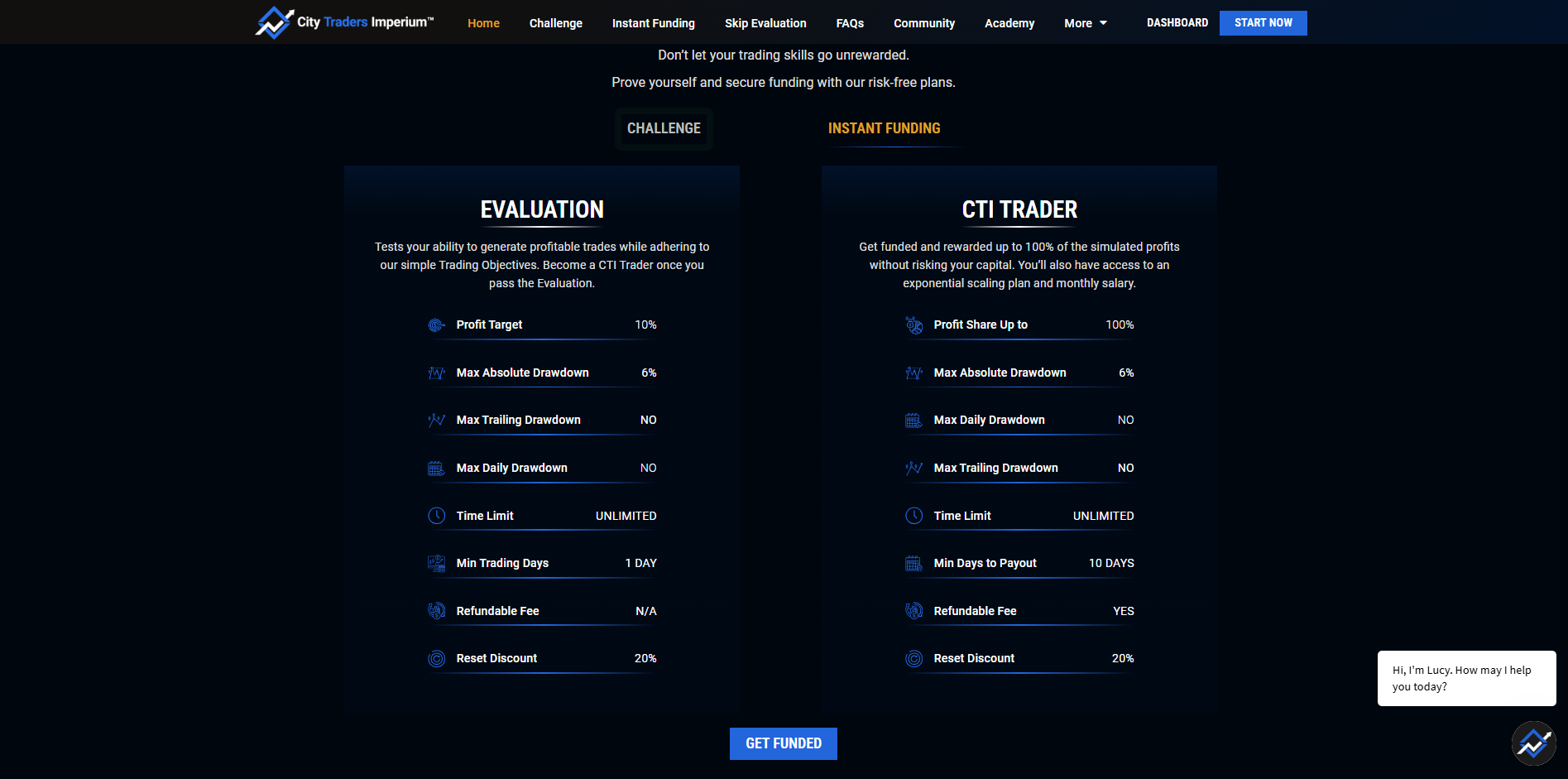Switch to the INSTANT FUNDING tab
The height and width of the screenshot is (779, 1568).
[x=884, y=128]
